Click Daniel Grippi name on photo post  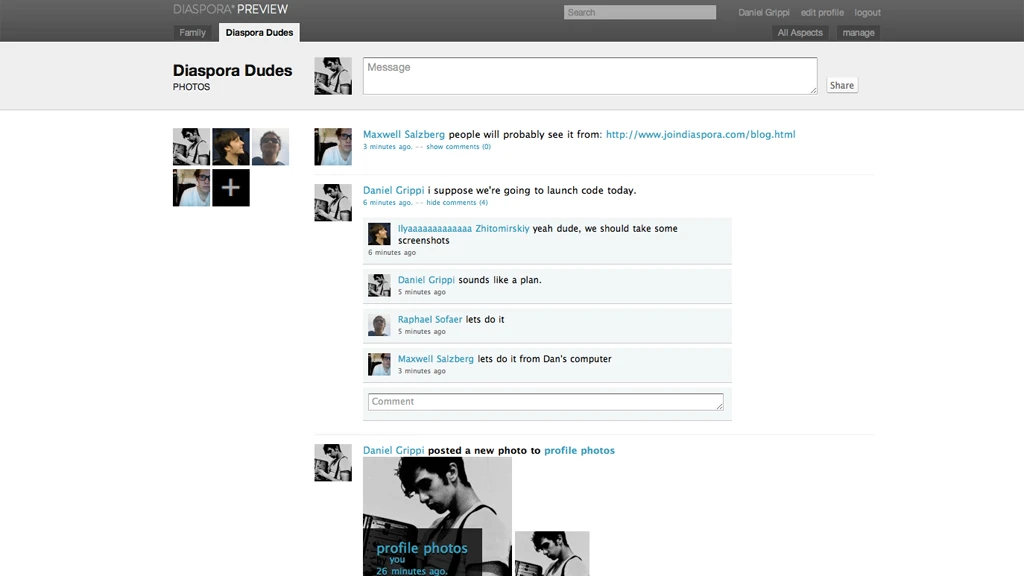pos(393,451)
